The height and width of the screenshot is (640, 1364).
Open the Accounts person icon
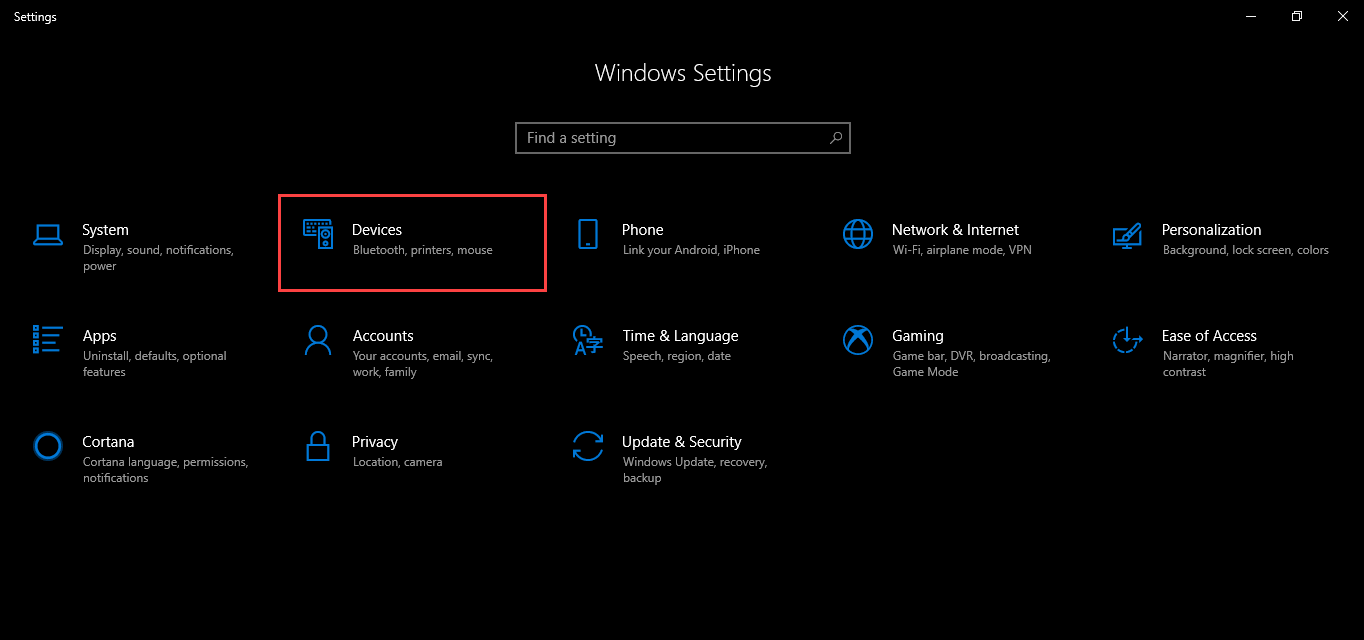[x=318, y=340]
